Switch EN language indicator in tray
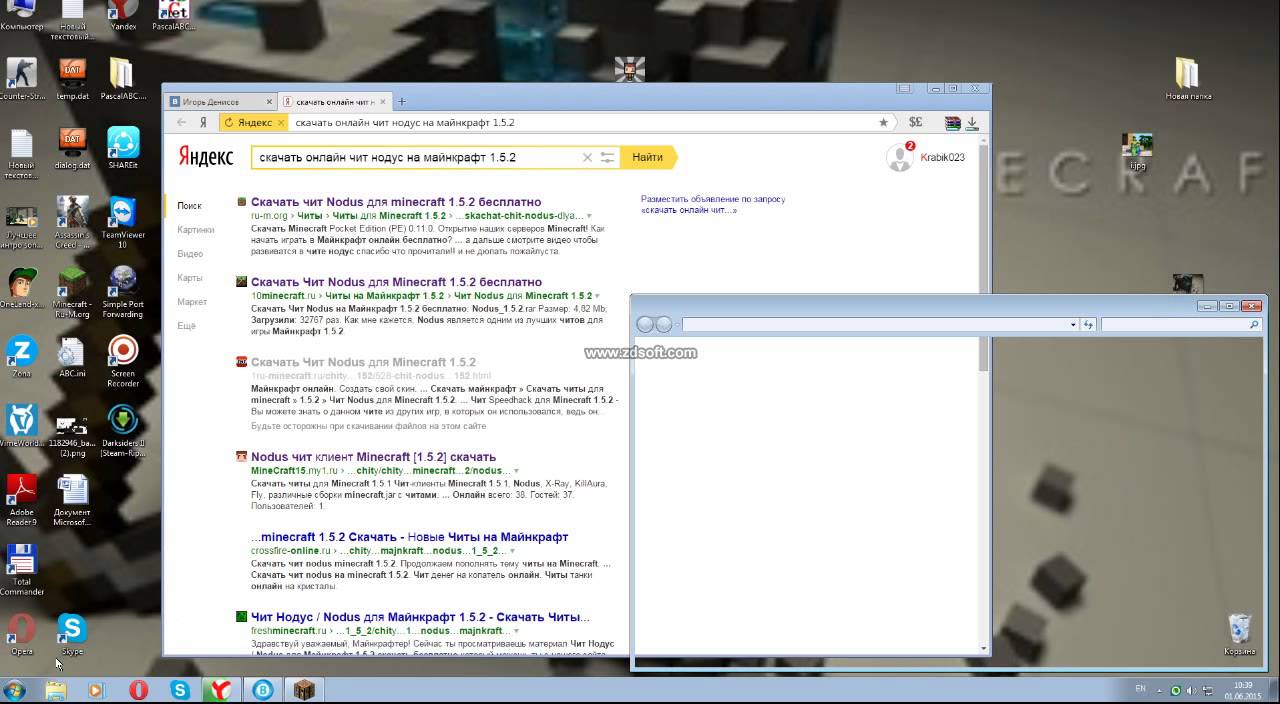1280x704 pixels. (x=1141, y=689)
